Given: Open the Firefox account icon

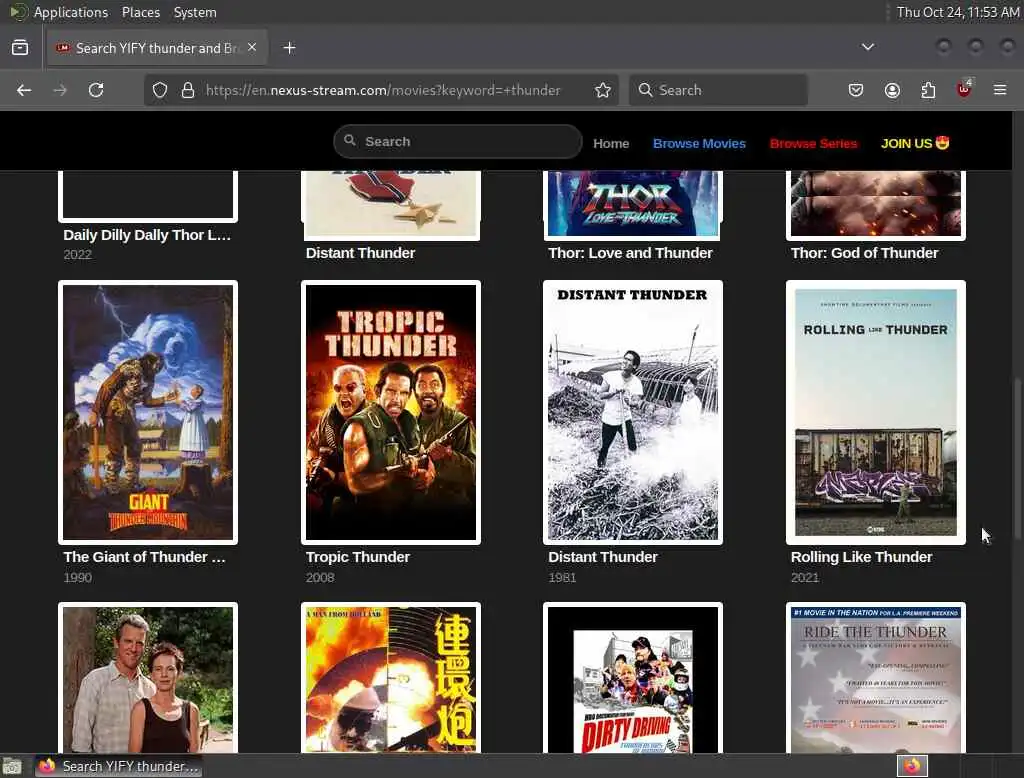Looking at the screenshot, I should pos(892,90).
